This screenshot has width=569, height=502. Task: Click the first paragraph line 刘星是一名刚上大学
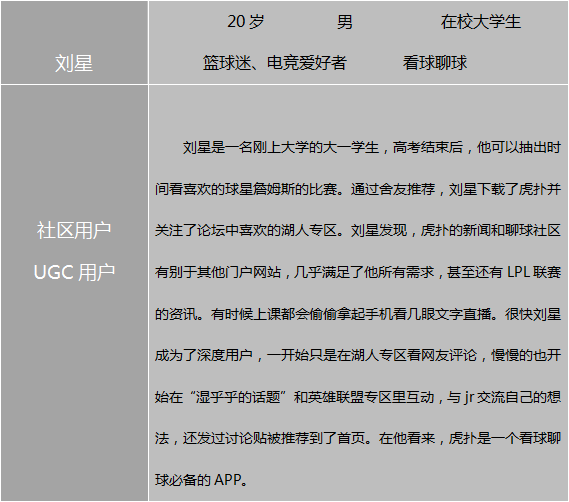[x=372, y=147]
